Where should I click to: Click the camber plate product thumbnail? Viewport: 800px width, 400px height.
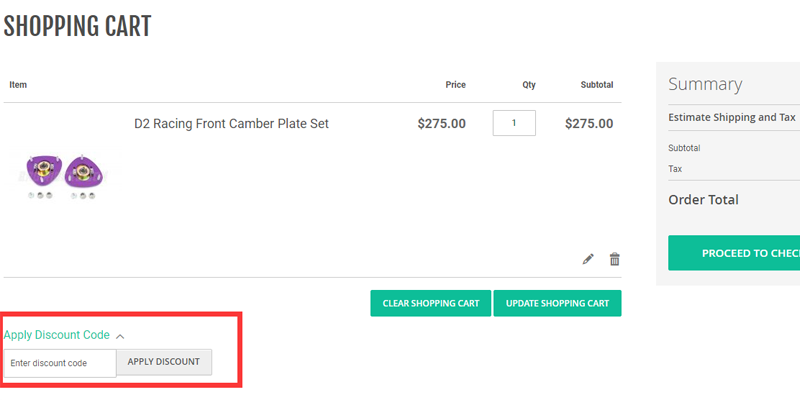pyautogui.click(x=63, y=174)
